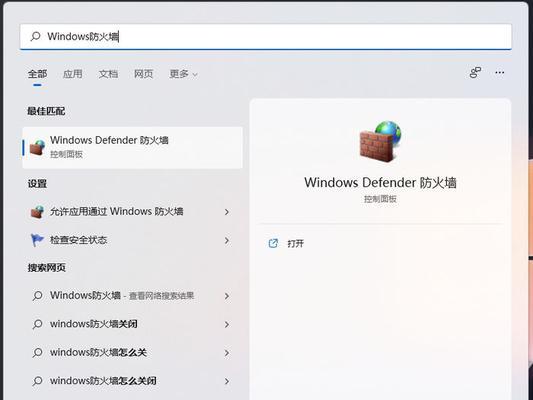Click the flag icon beside 检查安全状态
The height and width of the screenshot is (400, 533).
pos(37,240)
